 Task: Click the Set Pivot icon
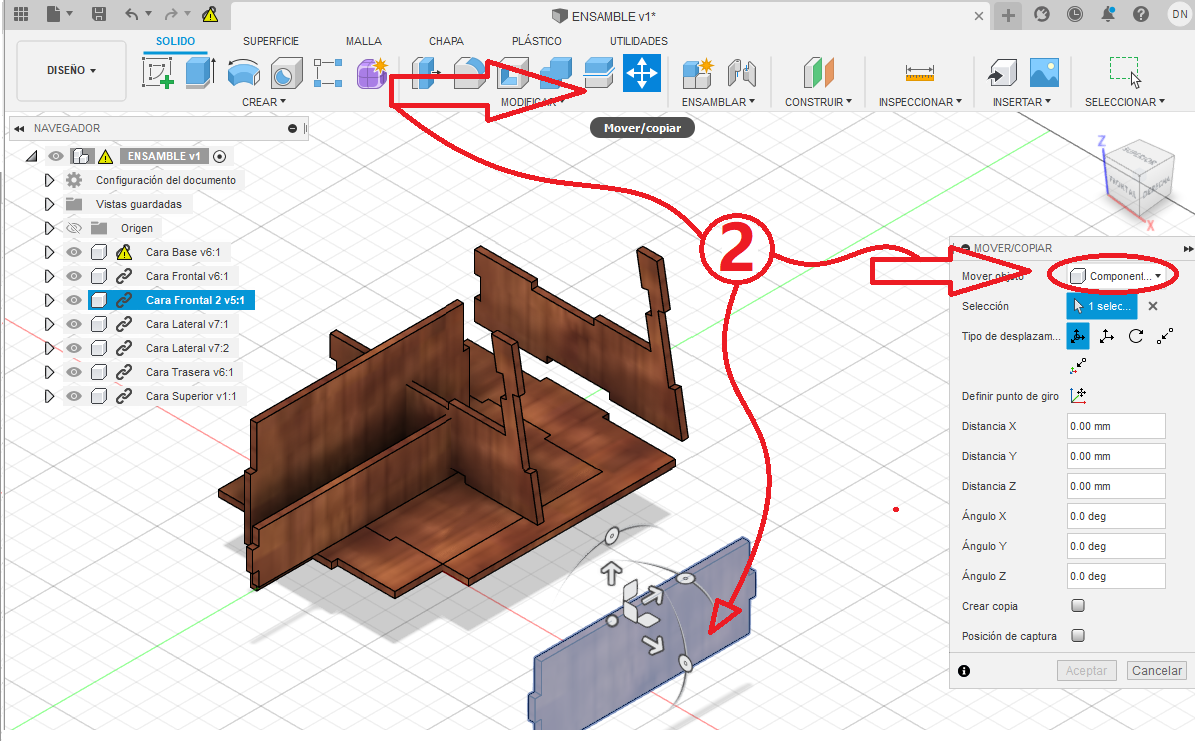pyautogui.click(x=1078, y=396)
